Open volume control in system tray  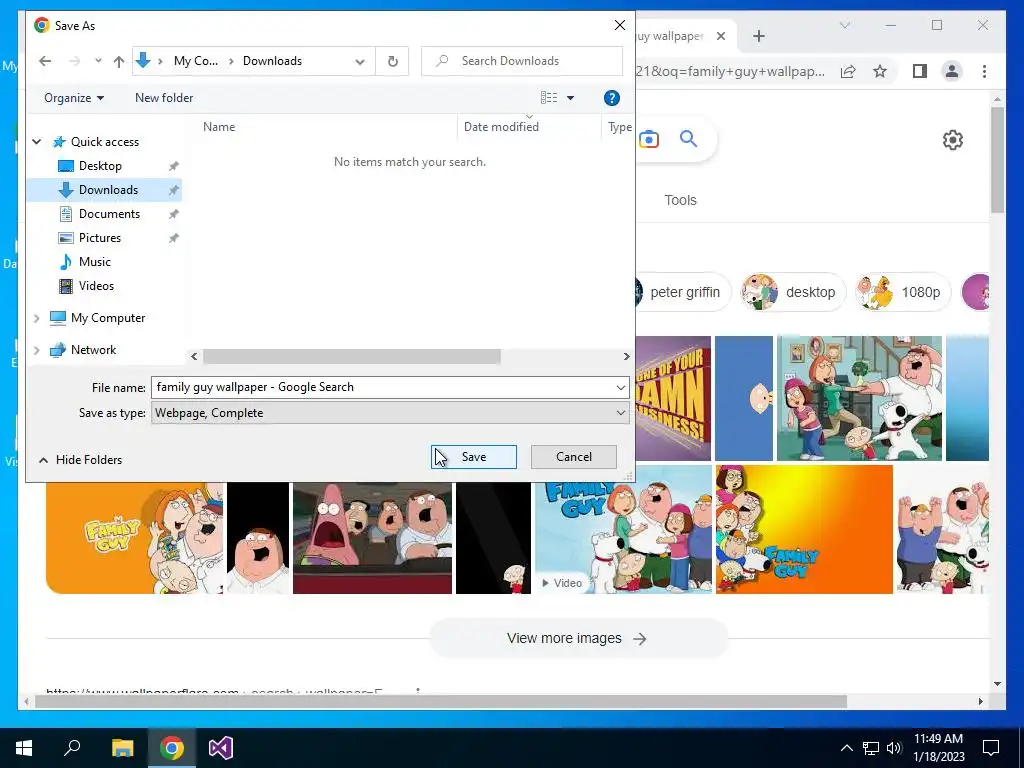(x=895, y=748)
